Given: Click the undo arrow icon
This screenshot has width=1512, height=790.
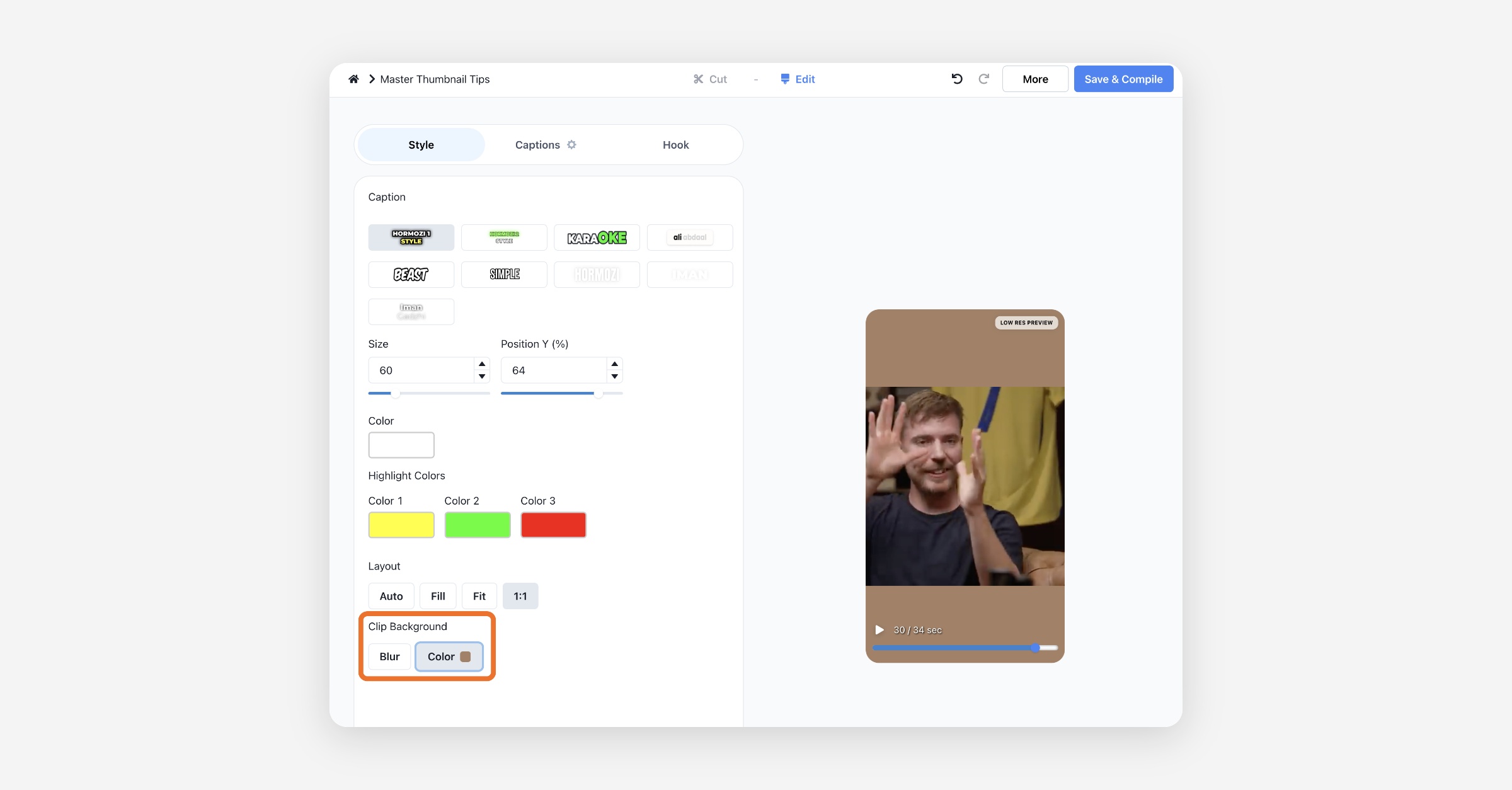Looking at the screenshot, I should pyautogui.click(x=957, y=79).
